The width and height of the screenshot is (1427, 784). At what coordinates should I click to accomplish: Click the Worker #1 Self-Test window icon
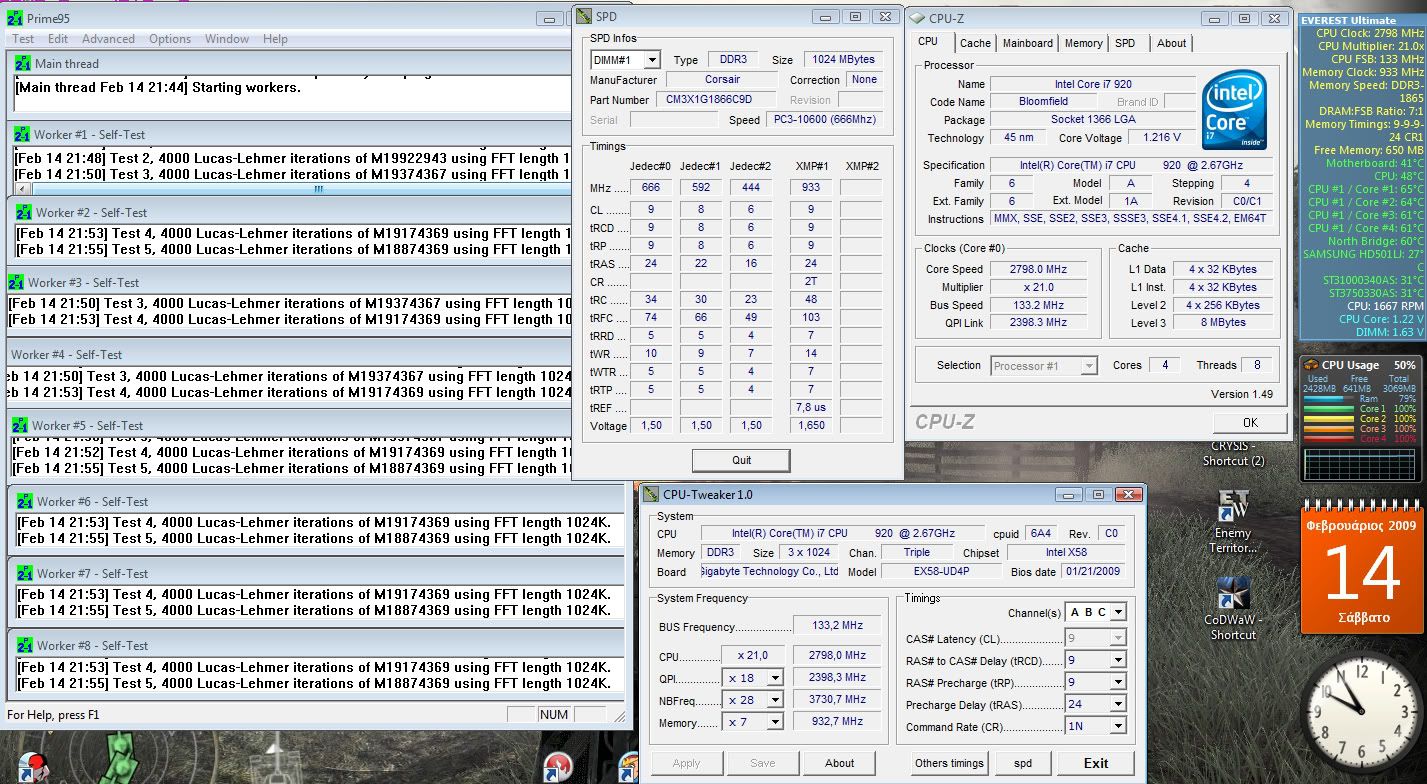pyautogui.click(x=23, y=135)
